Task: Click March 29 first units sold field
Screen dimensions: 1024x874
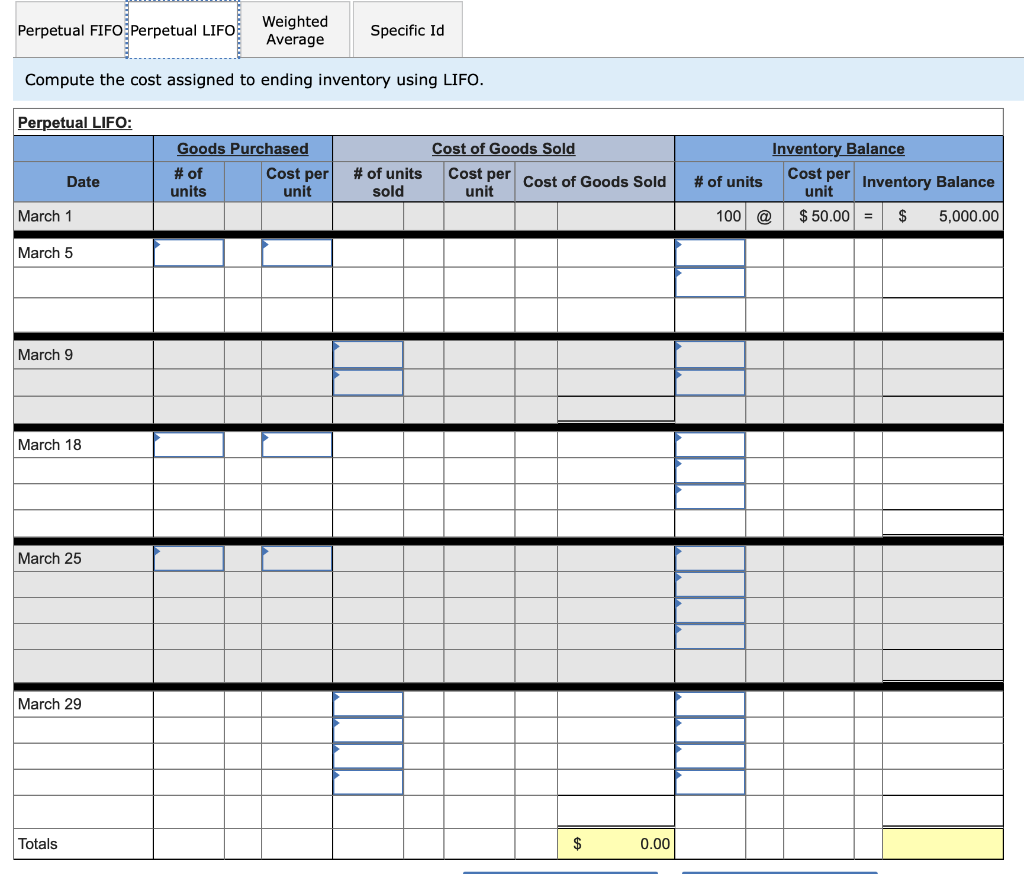Action: click(x=368, y=704)
